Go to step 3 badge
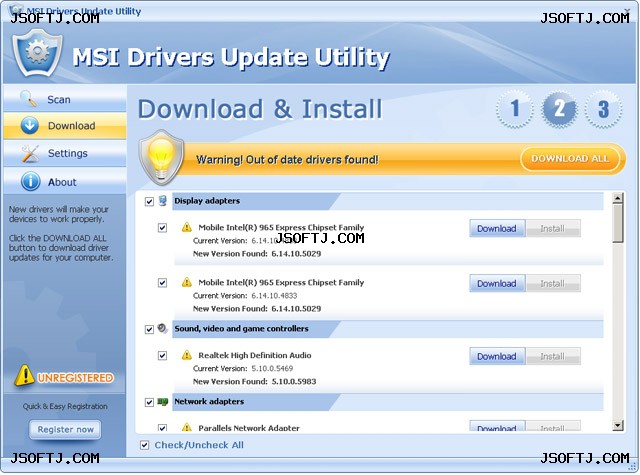Screen dimensions: 640x475 click(x=603, y=109)
